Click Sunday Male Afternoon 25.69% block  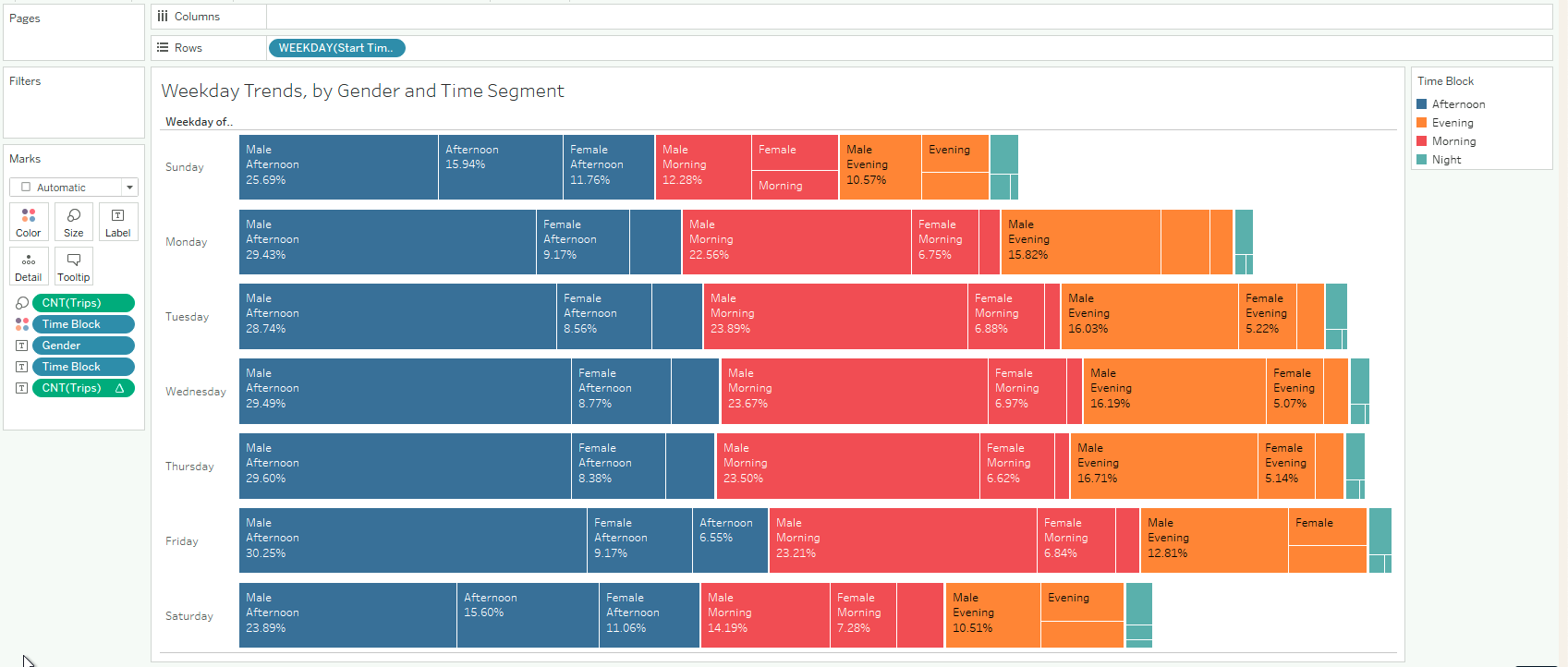[338, 167]
